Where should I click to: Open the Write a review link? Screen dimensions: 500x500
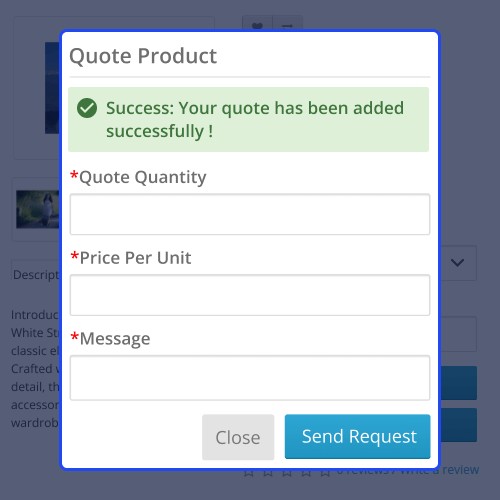pos(439,470)
